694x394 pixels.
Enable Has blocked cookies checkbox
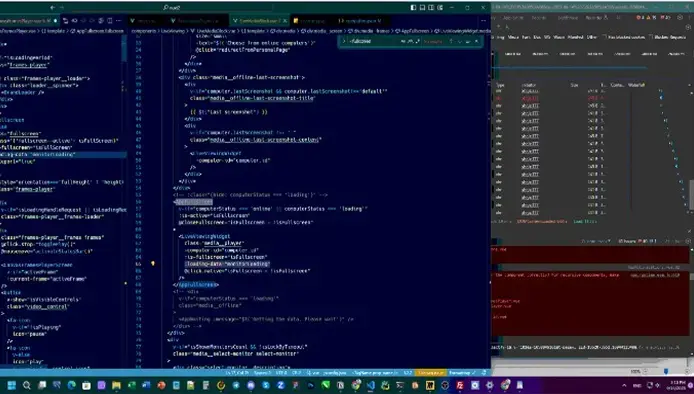tap(605, 37)
